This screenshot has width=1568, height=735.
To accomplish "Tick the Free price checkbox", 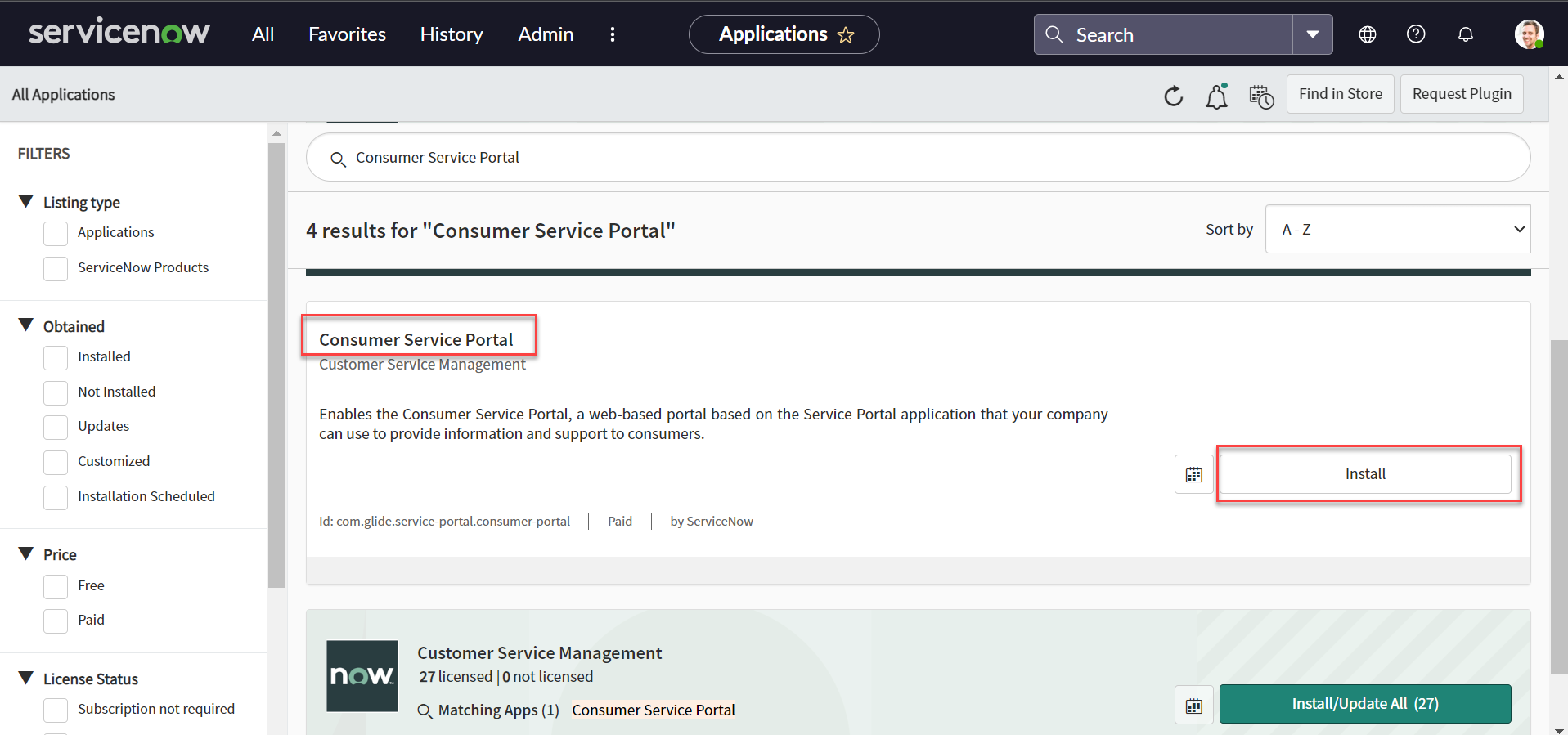I will 56,586.
